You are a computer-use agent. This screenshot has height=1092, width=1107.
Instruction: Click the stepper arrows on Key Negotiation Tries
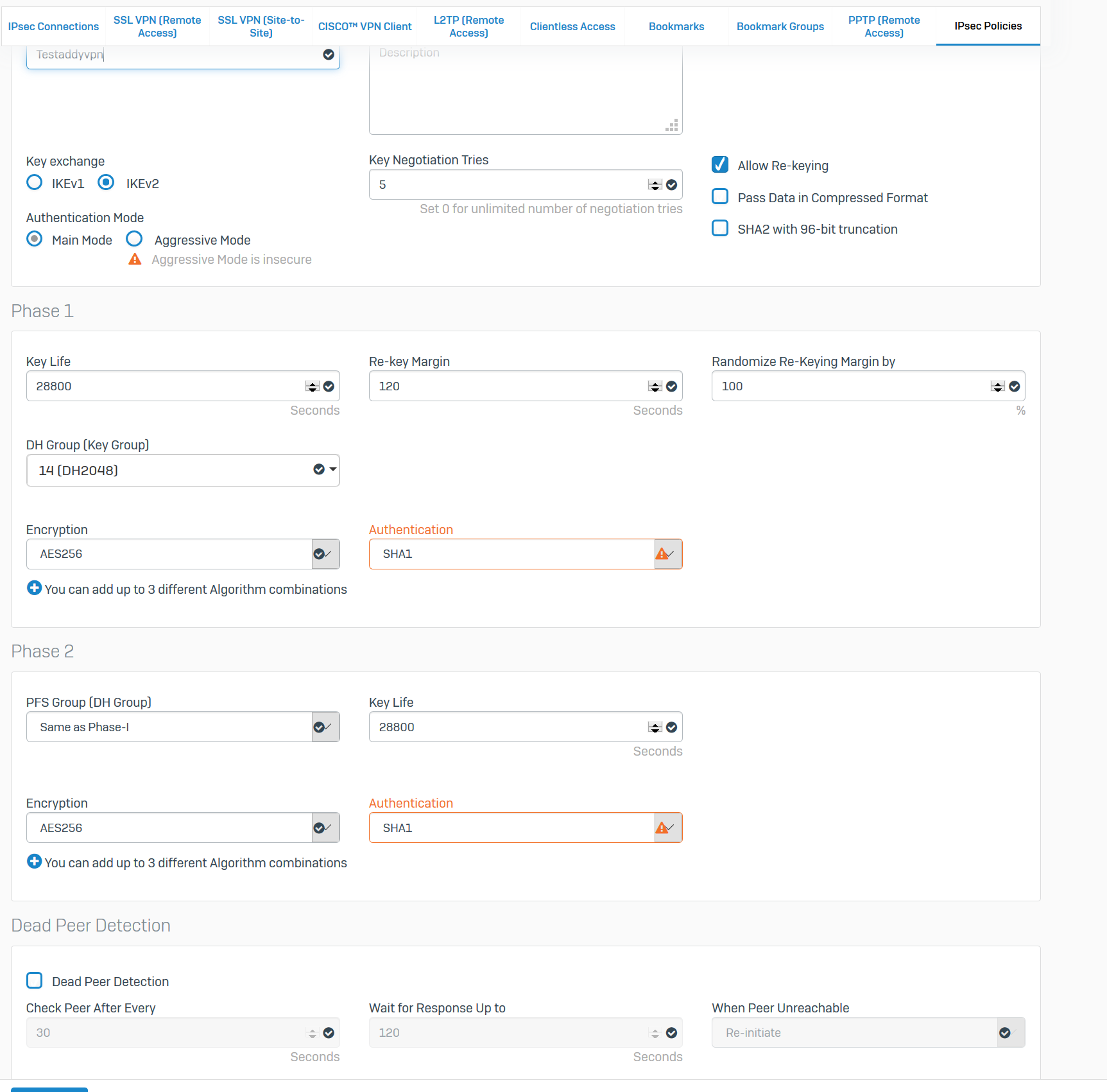point(655,185)
